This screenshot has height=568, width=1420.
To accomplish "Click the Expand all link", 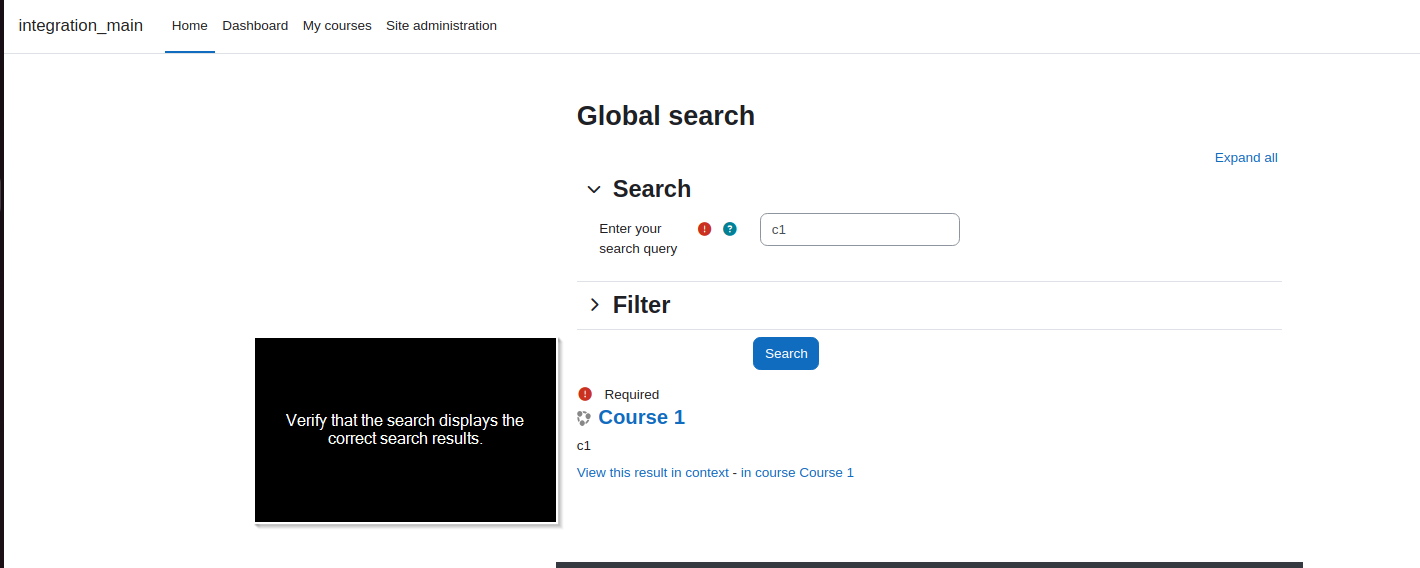I will click(x=1246, y=158).
